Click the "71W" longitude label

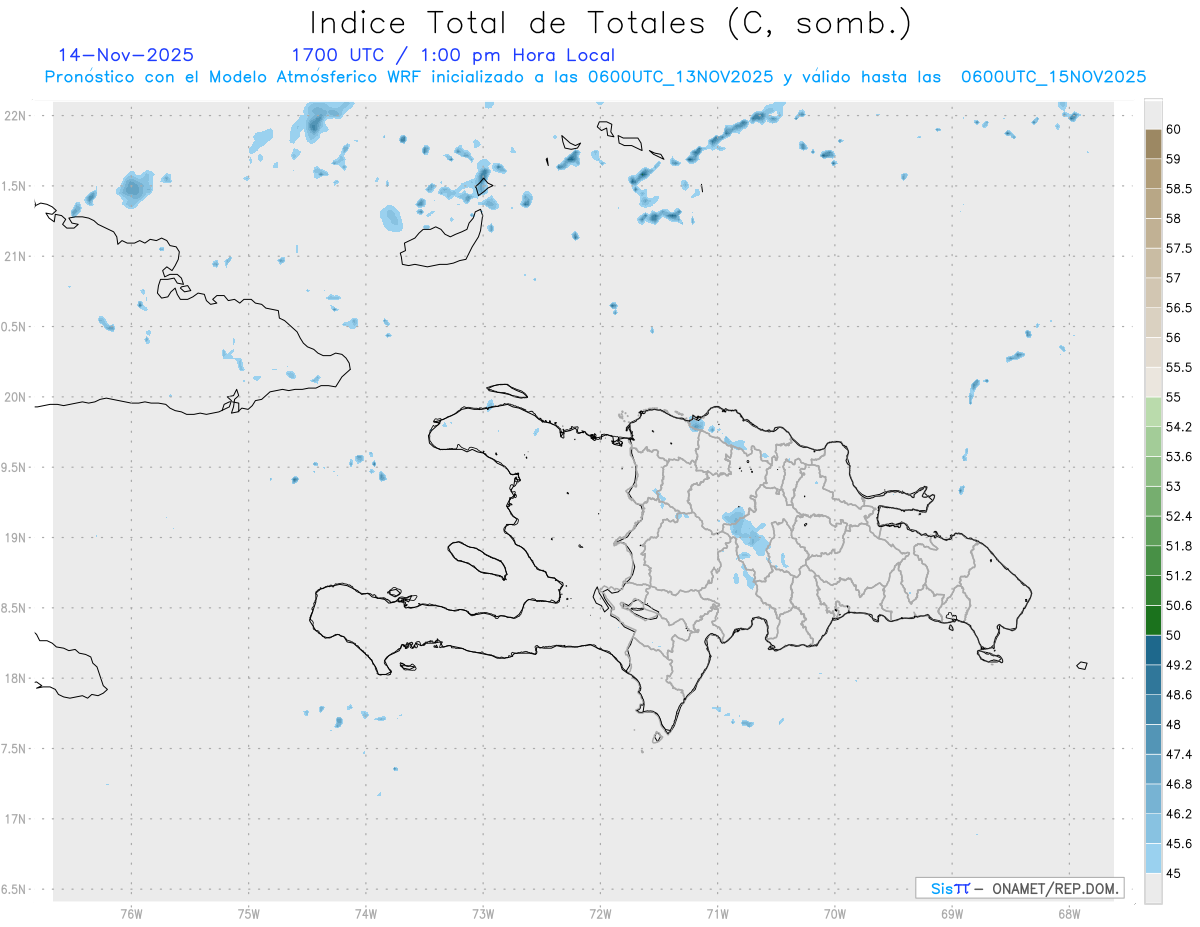(717, 913)
